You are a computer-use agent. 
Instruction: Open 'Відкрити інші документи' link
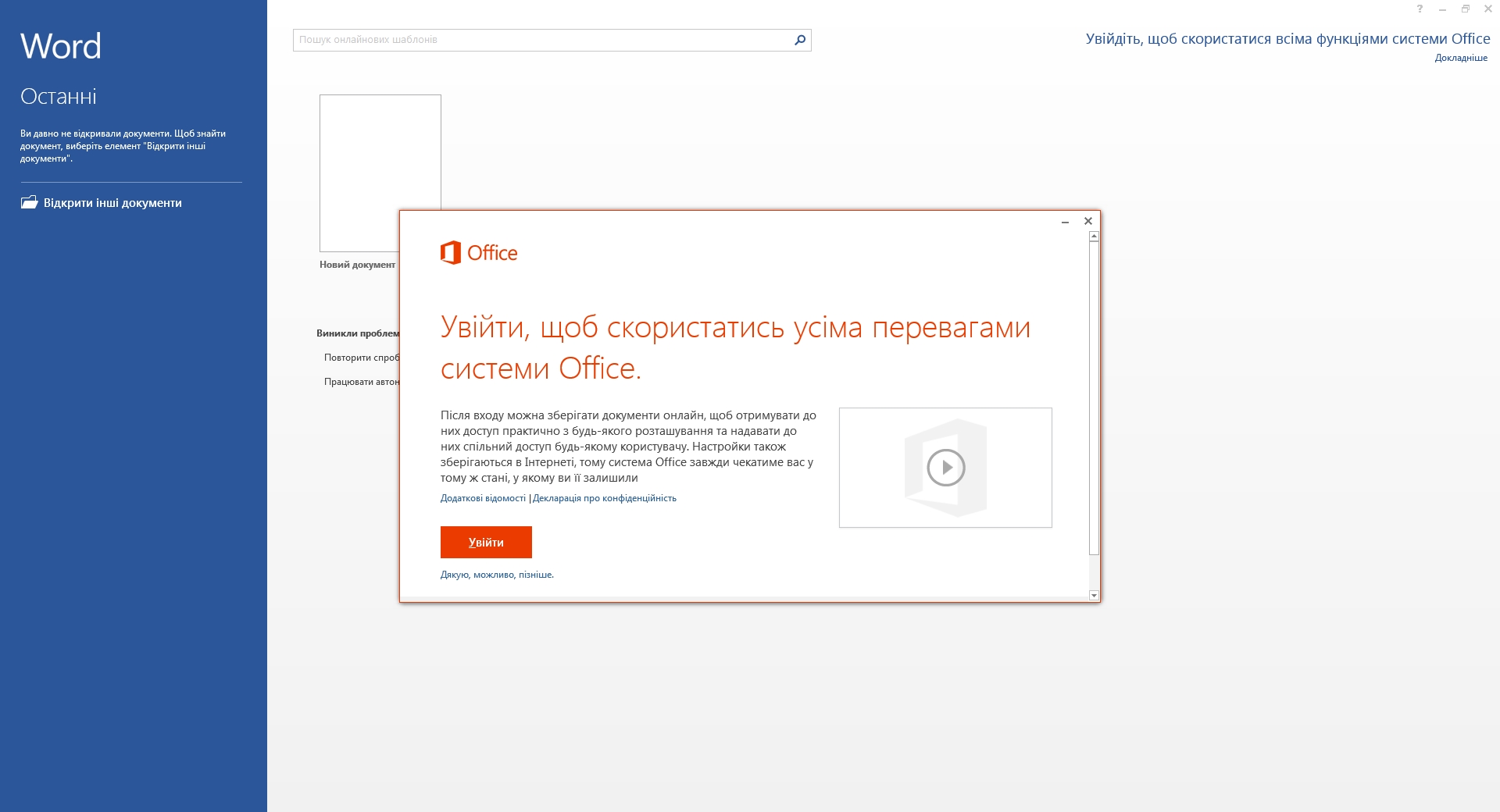(112, 203)
